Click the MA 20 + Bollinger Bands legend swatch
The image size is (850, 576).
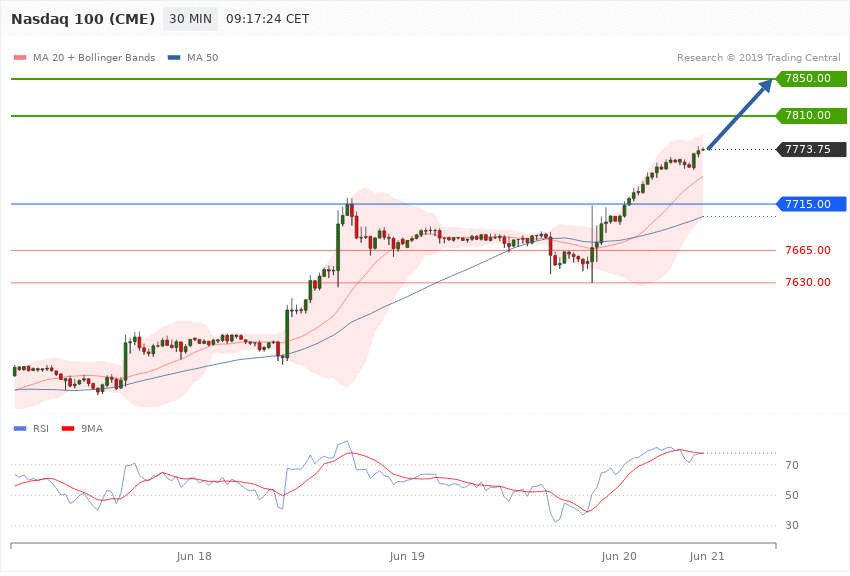20,57
